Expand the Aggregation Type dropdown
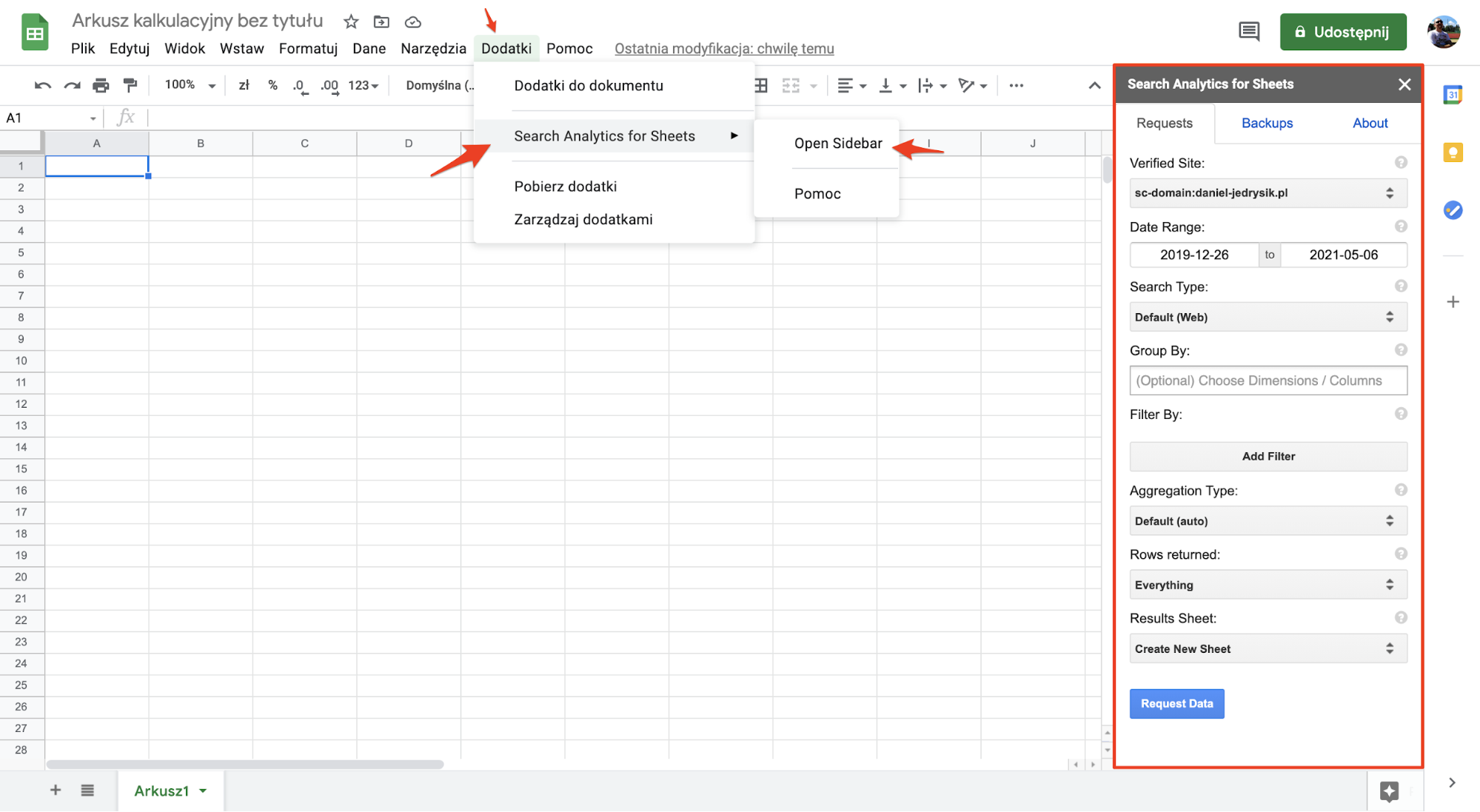 pos(1267,520)
